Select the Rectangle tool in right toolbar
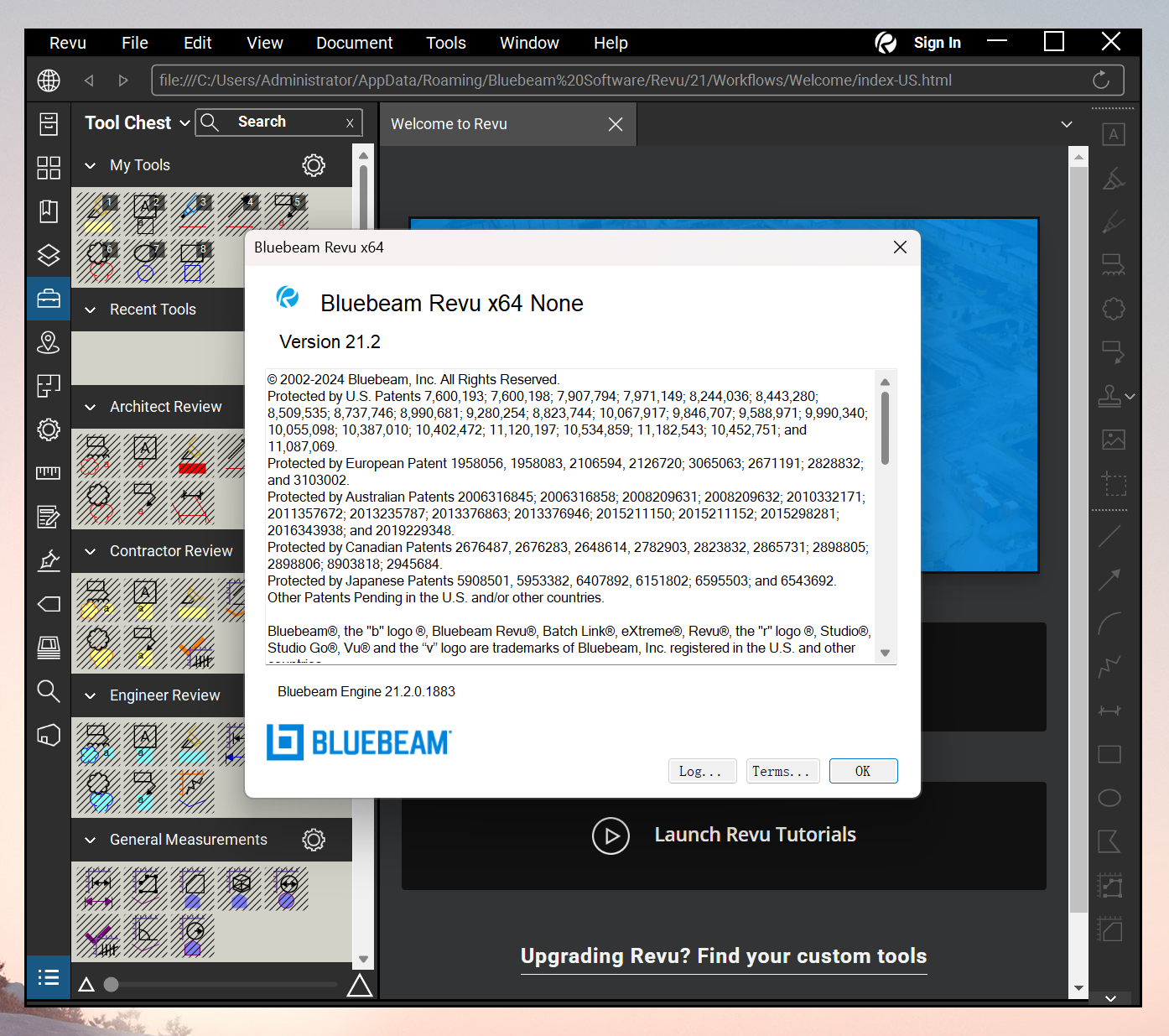 tap(1109, 754)
